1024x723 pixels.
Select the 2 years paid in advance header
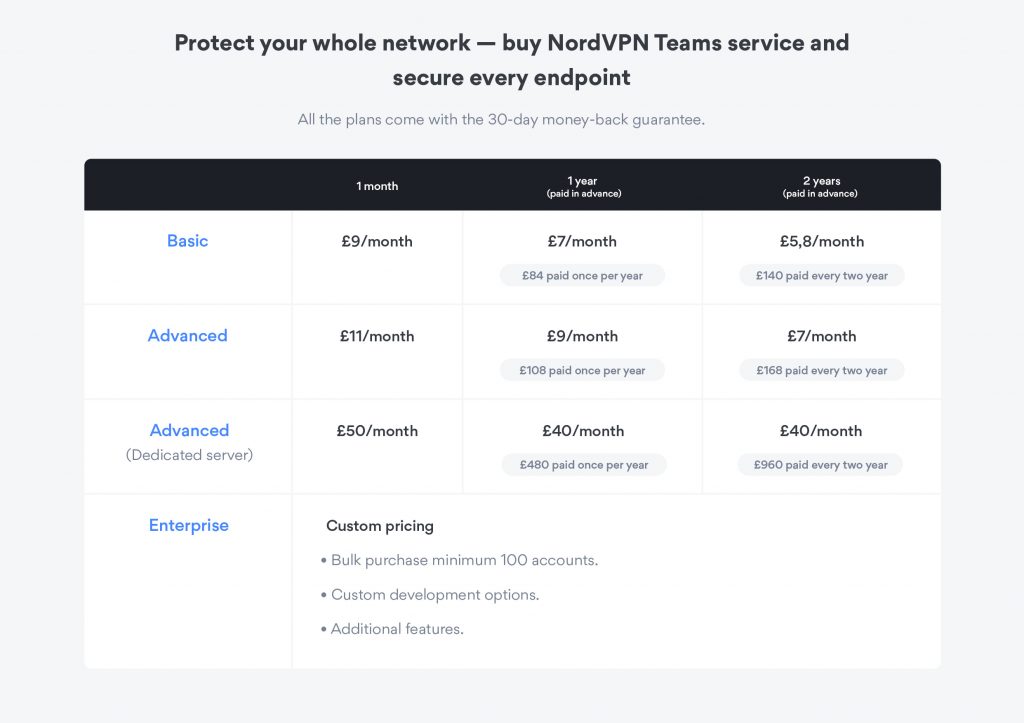821,186
